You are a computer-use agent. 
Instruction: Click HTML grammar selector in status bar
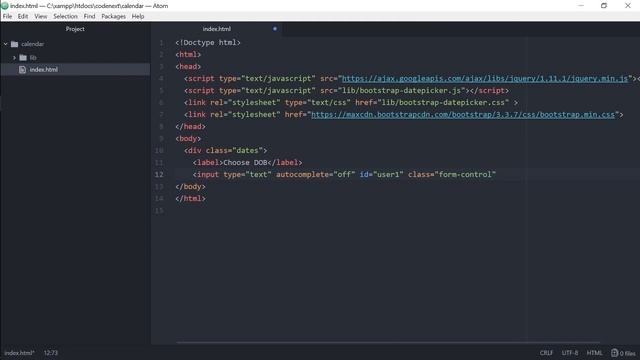point(594,353)
